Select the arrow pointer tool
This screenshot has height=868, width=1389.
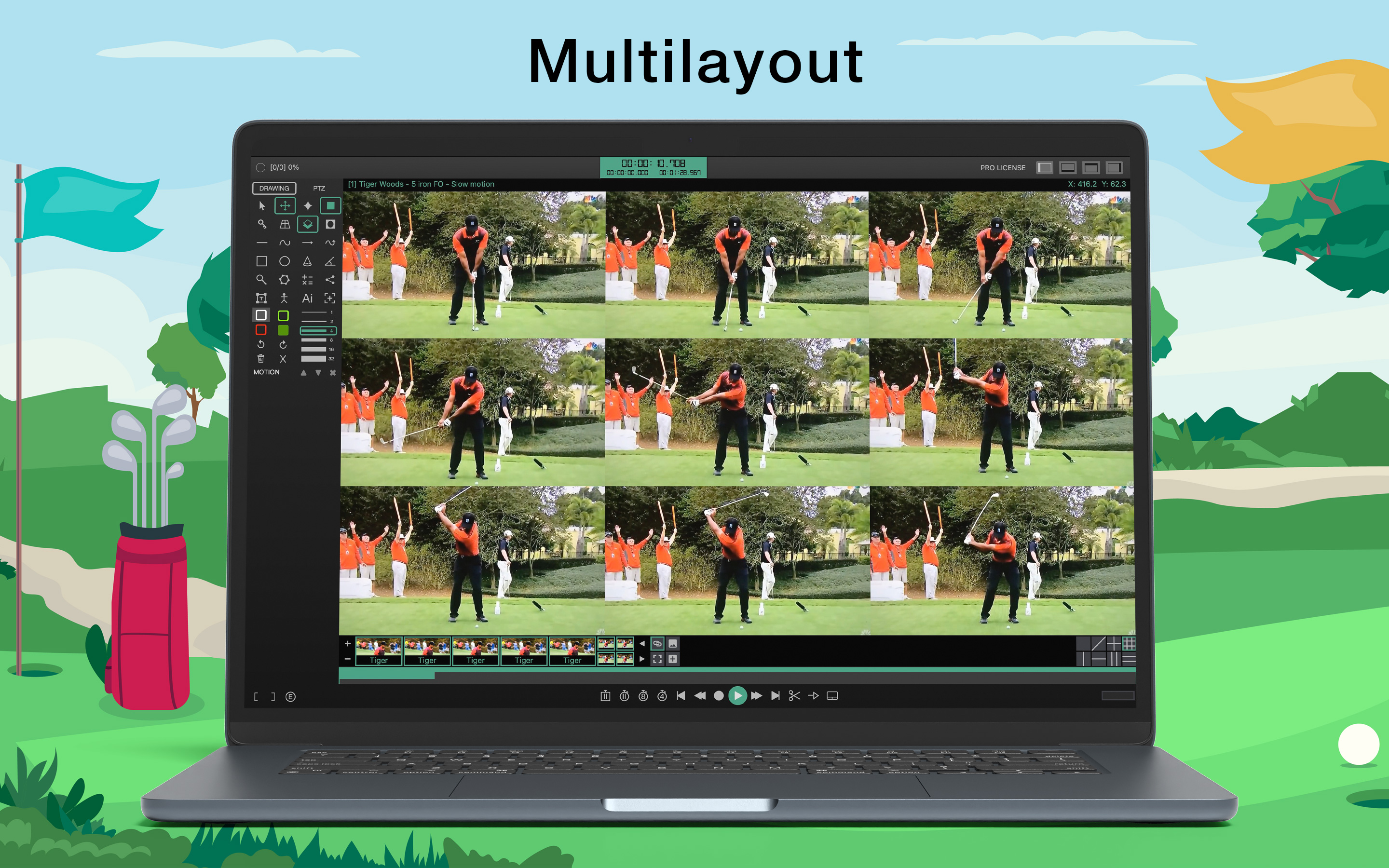coord(262,205)
